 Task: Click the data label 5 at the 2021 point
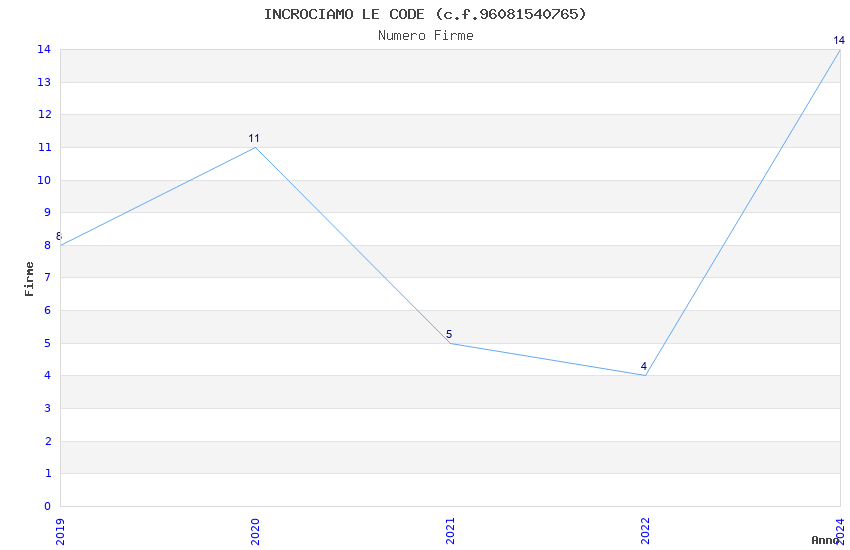click(x=449, y=334)
